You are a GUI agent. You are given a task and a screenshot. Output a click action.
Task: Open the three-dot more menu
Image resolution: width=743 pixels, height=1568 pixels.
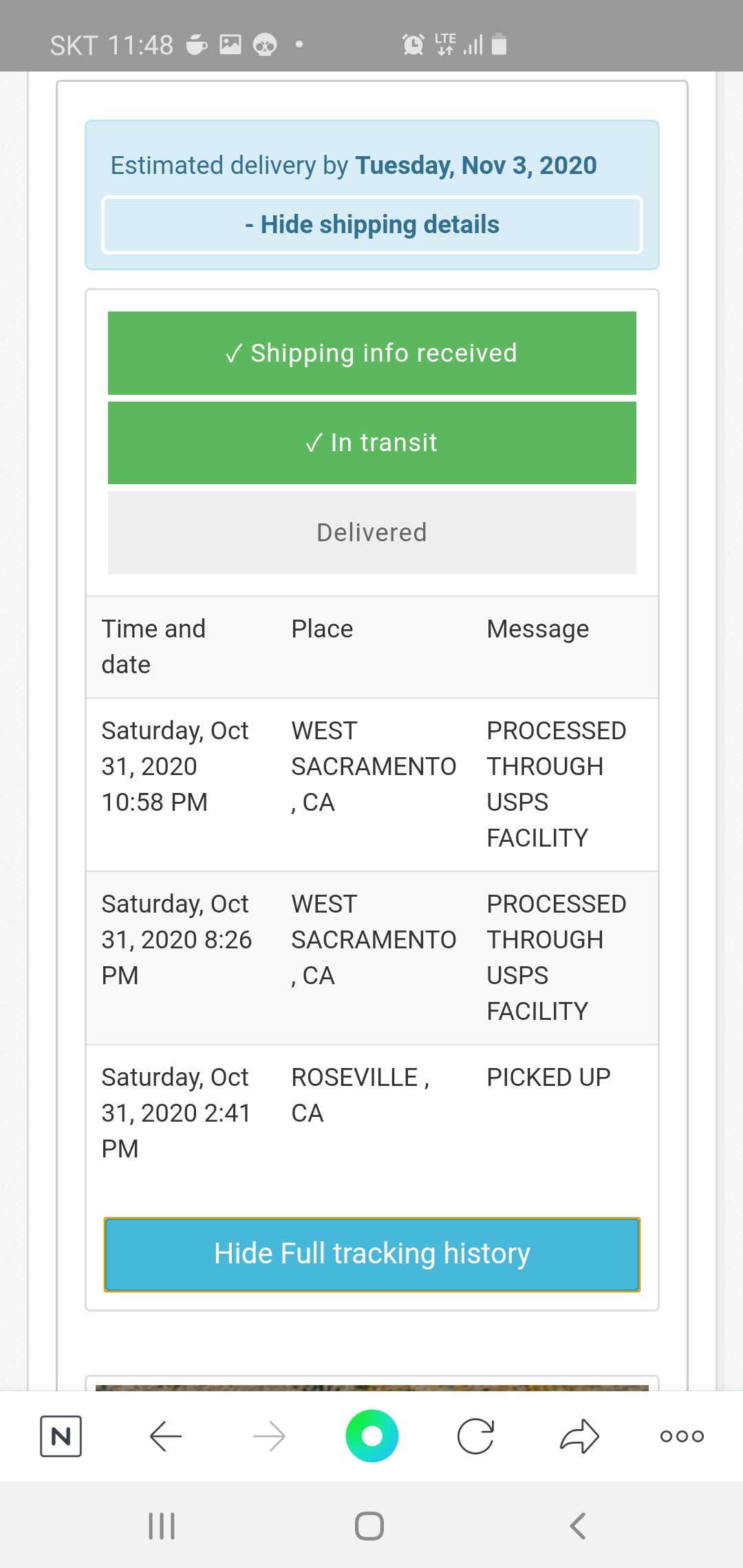(x=682, y=1436)
